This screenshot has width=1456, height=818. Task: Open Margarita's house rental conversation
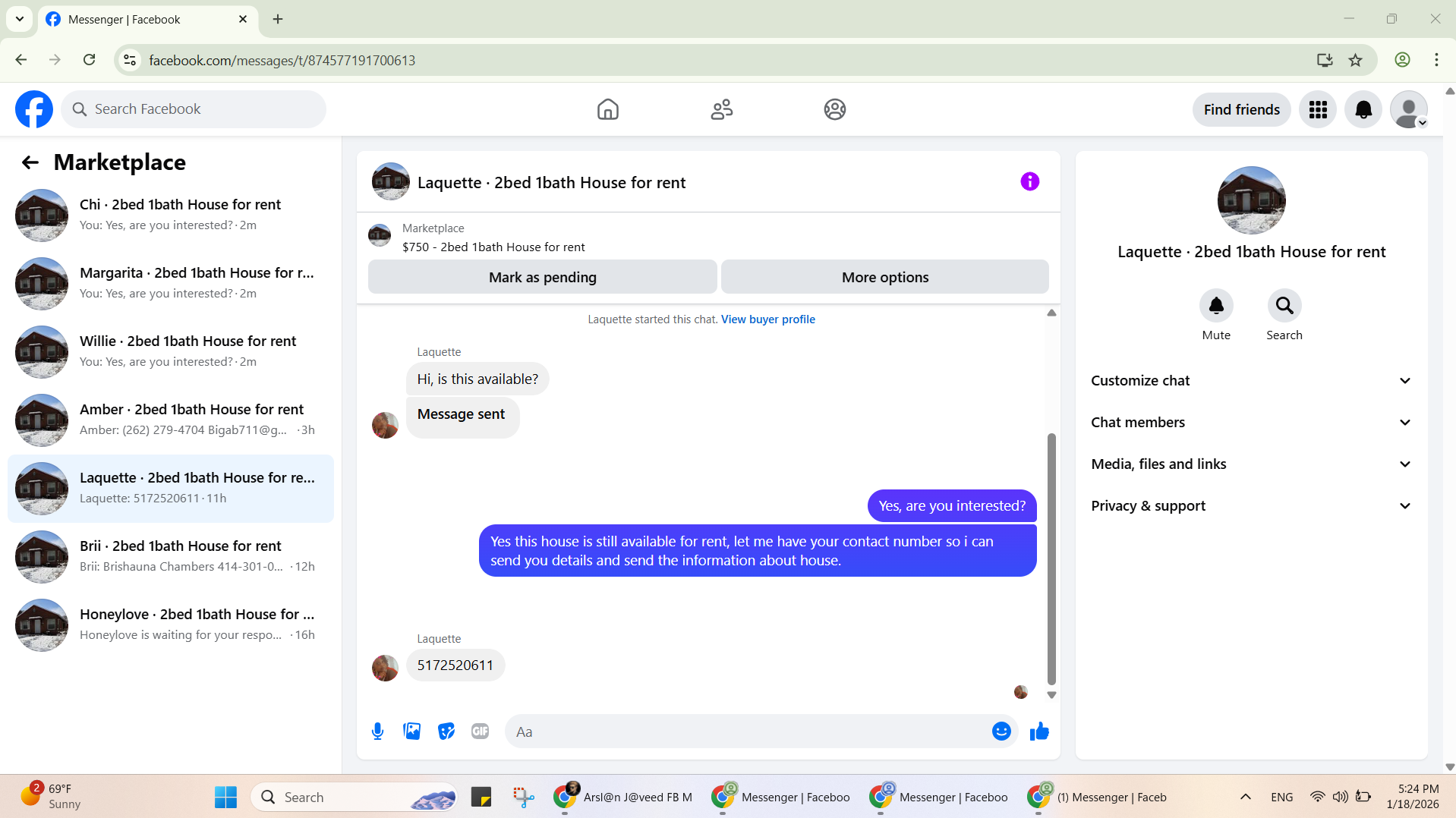coord(171,284)
